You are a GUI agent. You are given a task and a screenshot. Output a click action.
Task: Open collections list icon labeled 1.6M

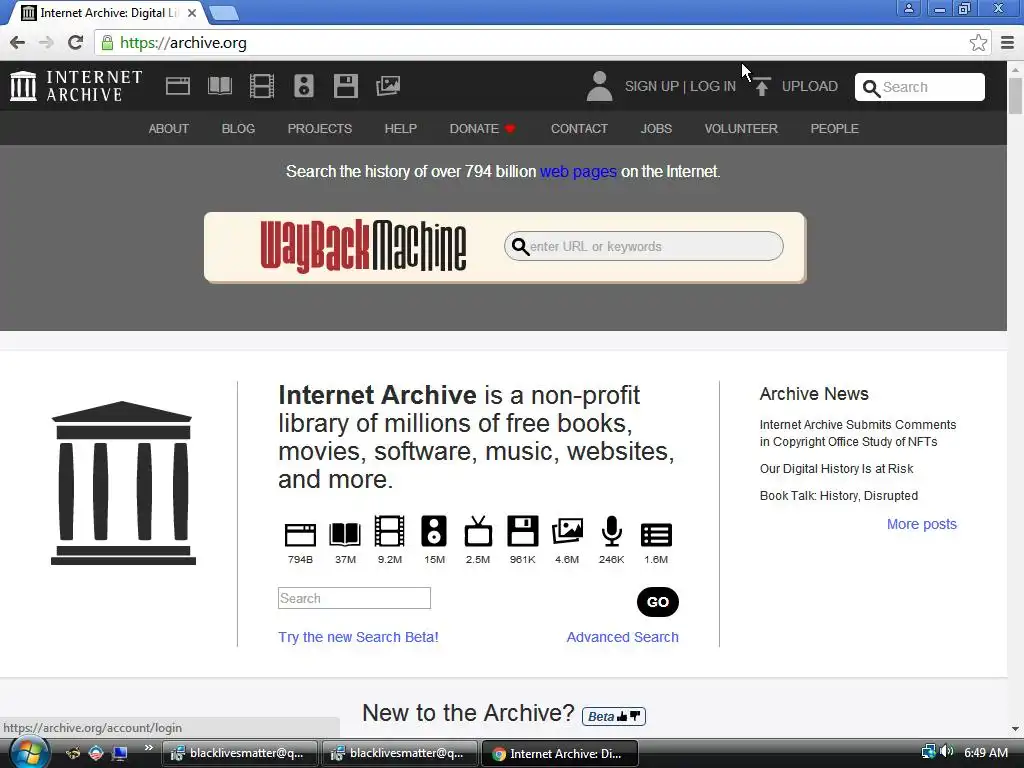pos(656,535)
